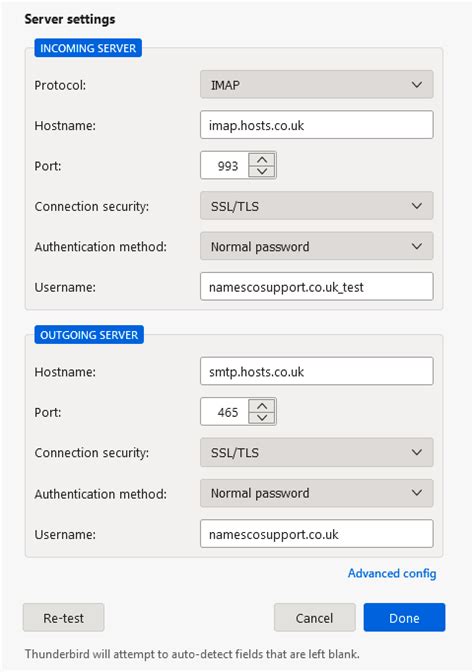The height and width of the screenshot is (672, 474).
Task: Click incoming Username field namescosupport.co.uk_test
Action: (316, 287)
